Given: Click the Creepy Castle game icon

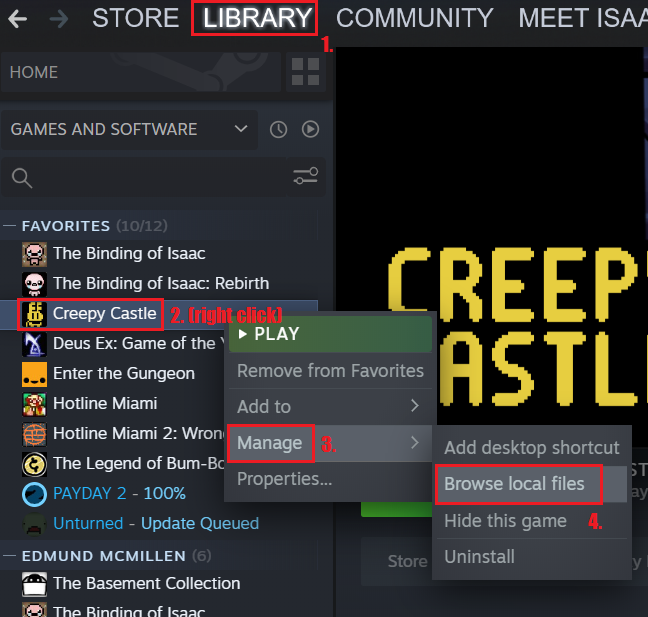Looking at the screenshot, I should [34, 314].
